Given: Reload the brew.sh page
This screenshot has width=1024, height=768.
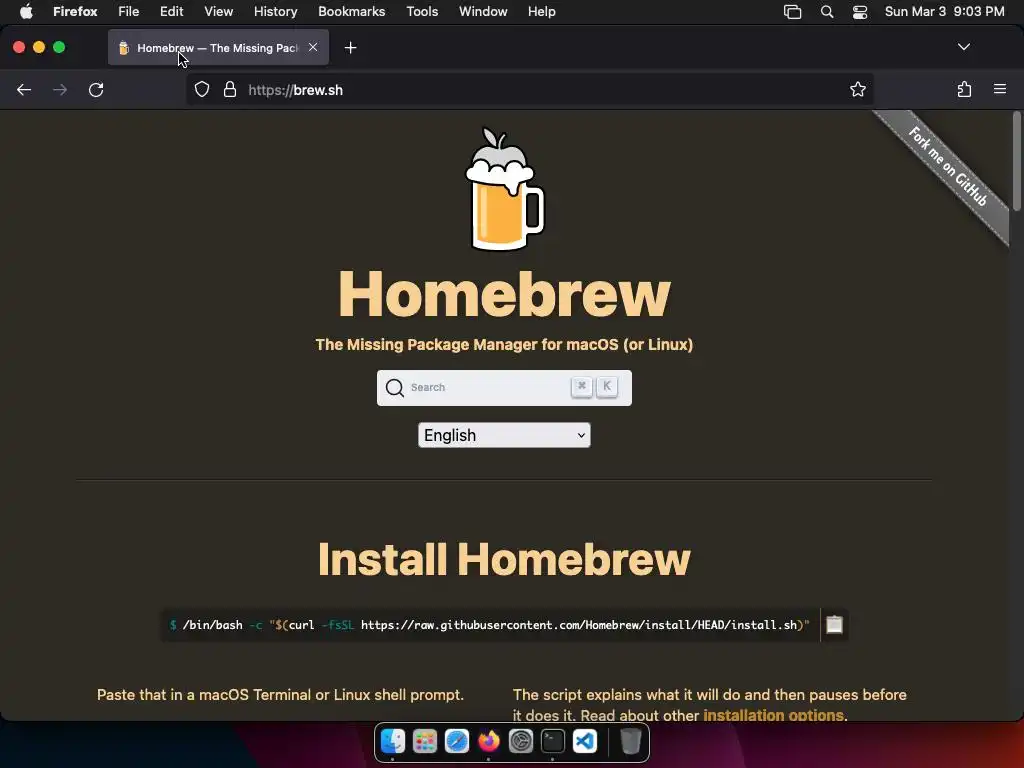Looking at the screenshot, I should [x=96, y=89].
